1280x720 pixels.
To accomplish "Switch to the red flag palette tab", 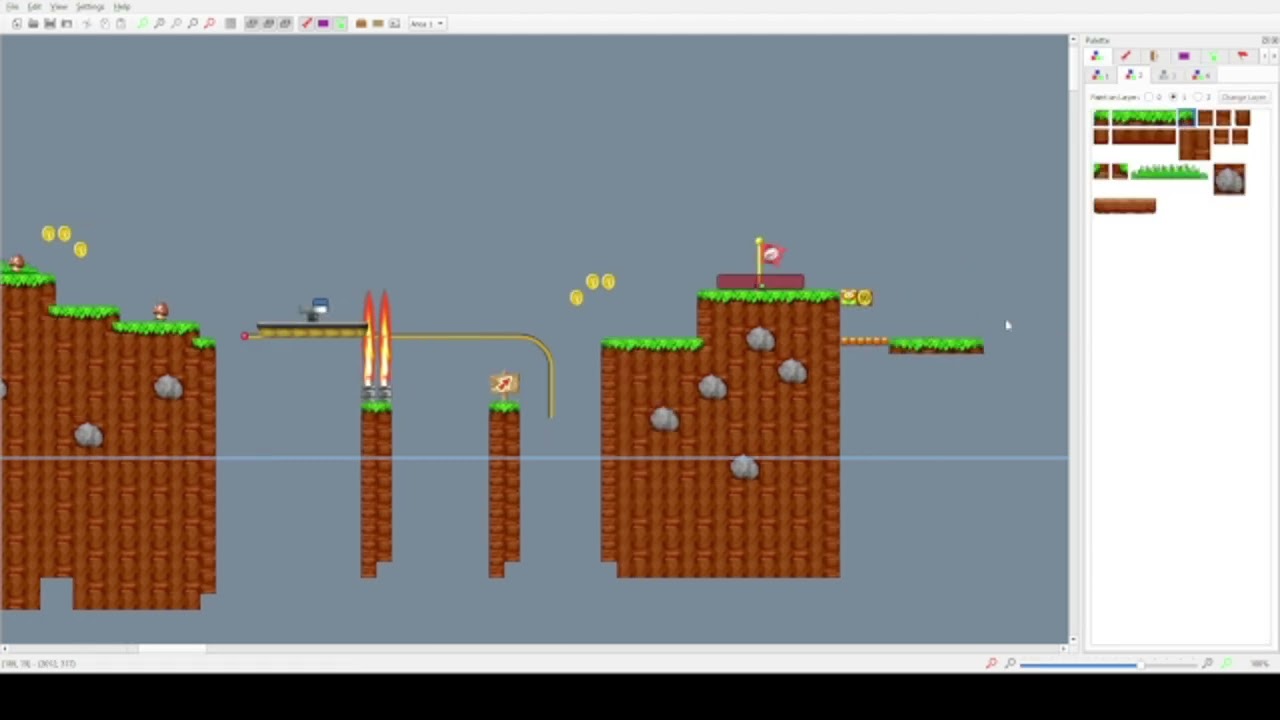I will click(1243, 56).
